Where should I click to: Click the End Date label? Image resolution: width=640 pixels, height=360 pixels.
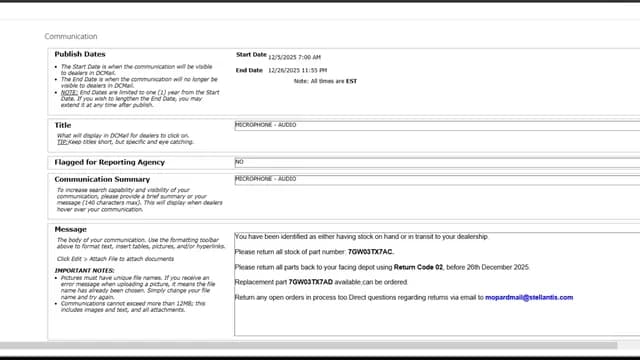coord(249,70)
